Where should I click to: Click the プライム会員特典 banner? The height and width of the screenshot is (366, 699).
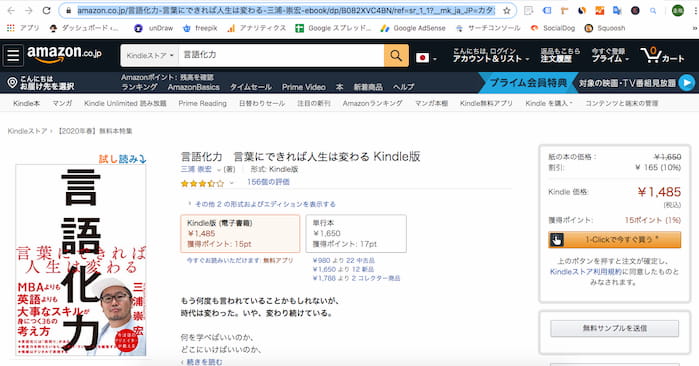click(528, 83)
